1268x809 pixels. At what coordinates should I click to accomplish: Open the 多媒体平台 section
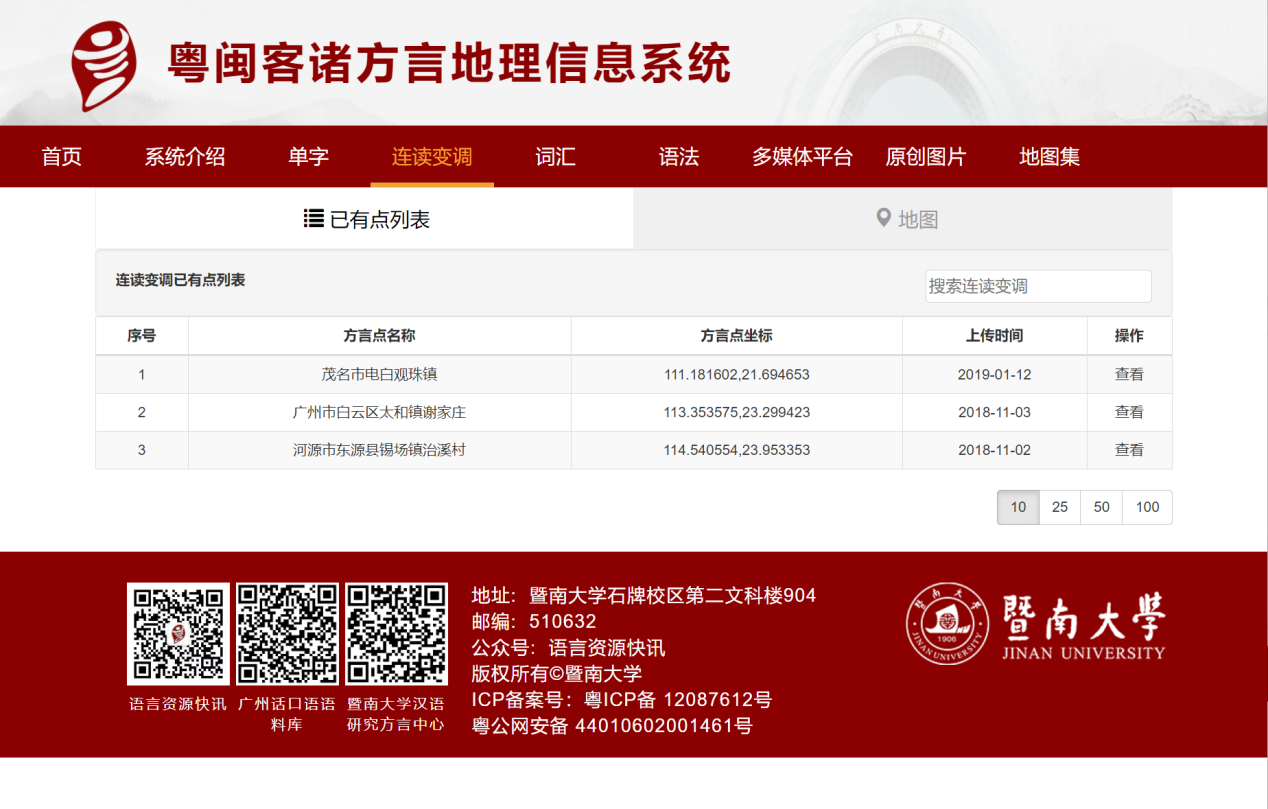(x=802, y=157)
